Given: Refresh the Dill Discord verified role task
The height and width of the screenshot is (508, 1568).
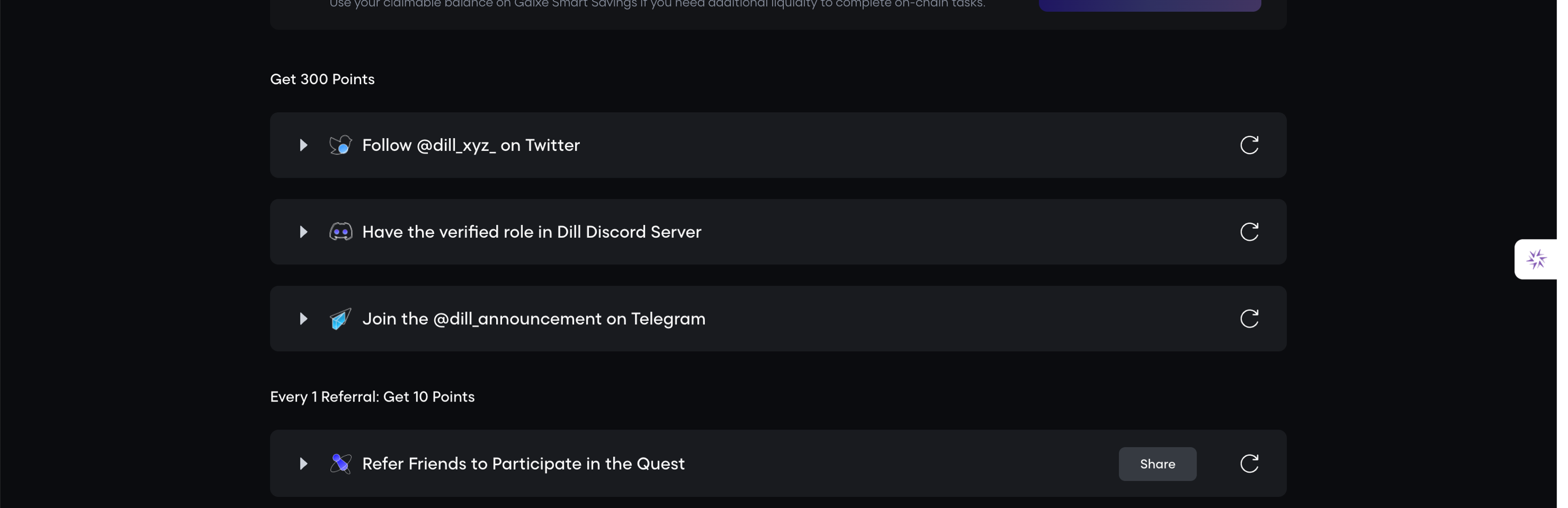Looking at the screenshot, I should pos(1249,232).
